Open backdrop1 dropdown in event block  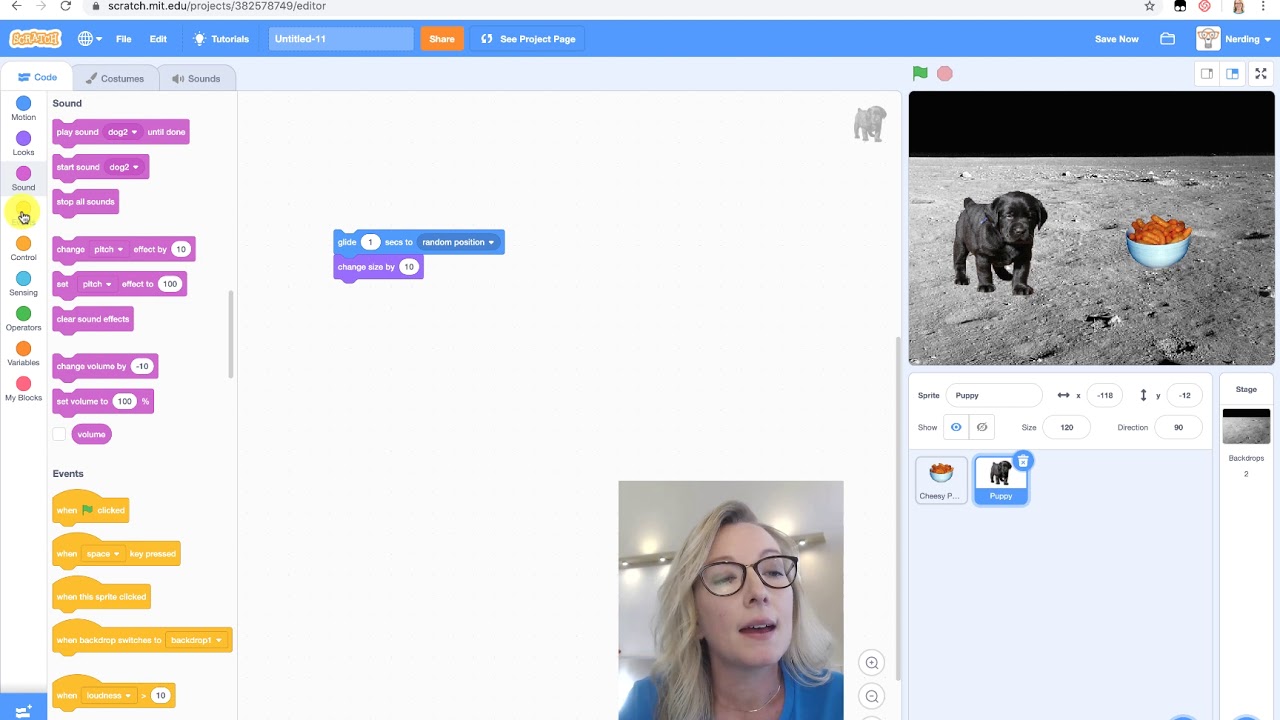click(195, 640)
